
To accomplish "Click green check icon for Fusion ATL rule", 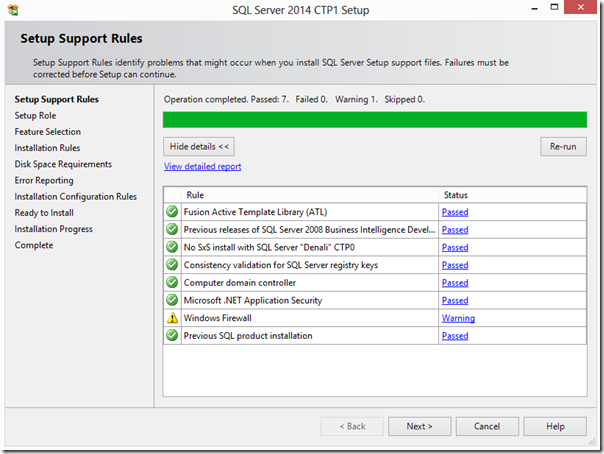I will [x=172, y=211].
